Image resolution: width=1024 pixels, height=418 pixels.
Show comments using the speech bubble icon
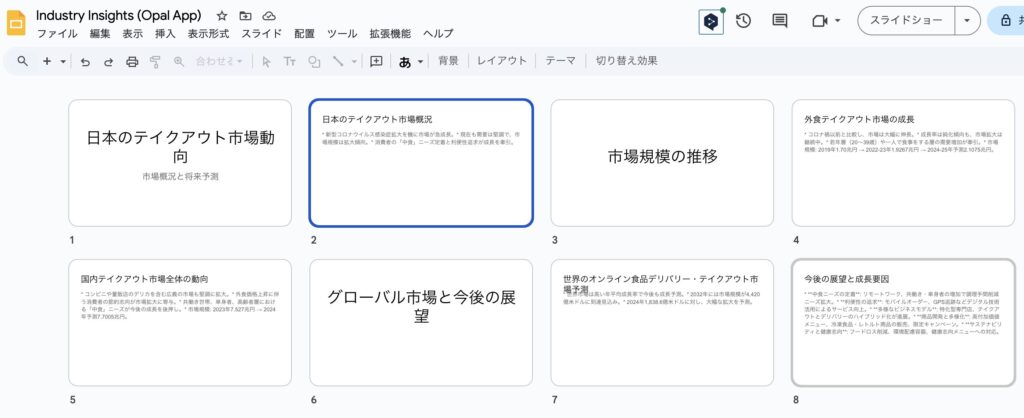[x=780, y=21]
